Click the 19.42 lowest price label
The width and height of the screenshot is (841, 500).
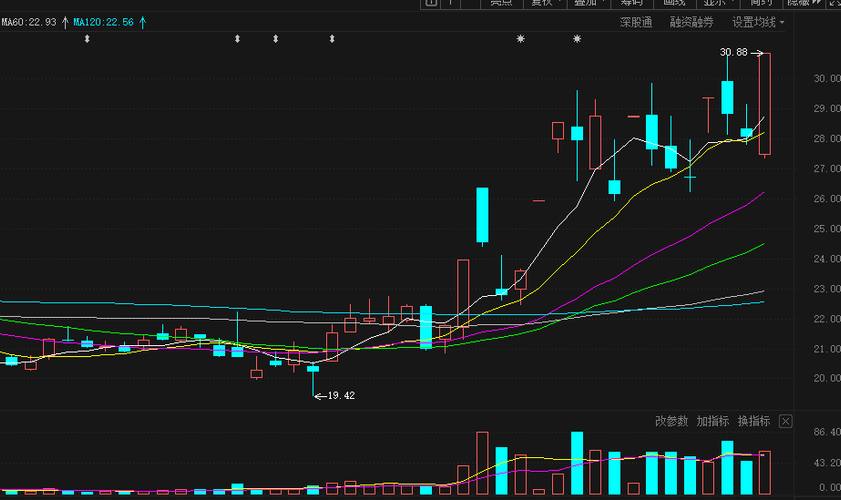pos(341,395)
